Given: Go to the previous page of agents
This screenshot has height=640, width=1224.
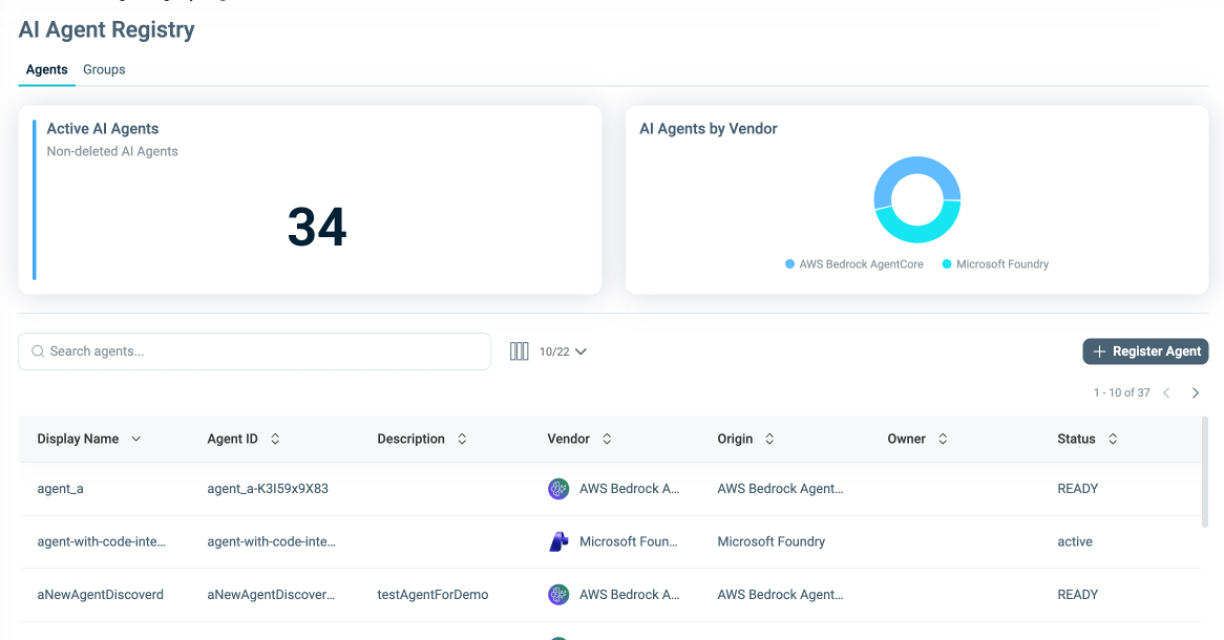Looking at the screenshot, I should [x=1166, y=393].
